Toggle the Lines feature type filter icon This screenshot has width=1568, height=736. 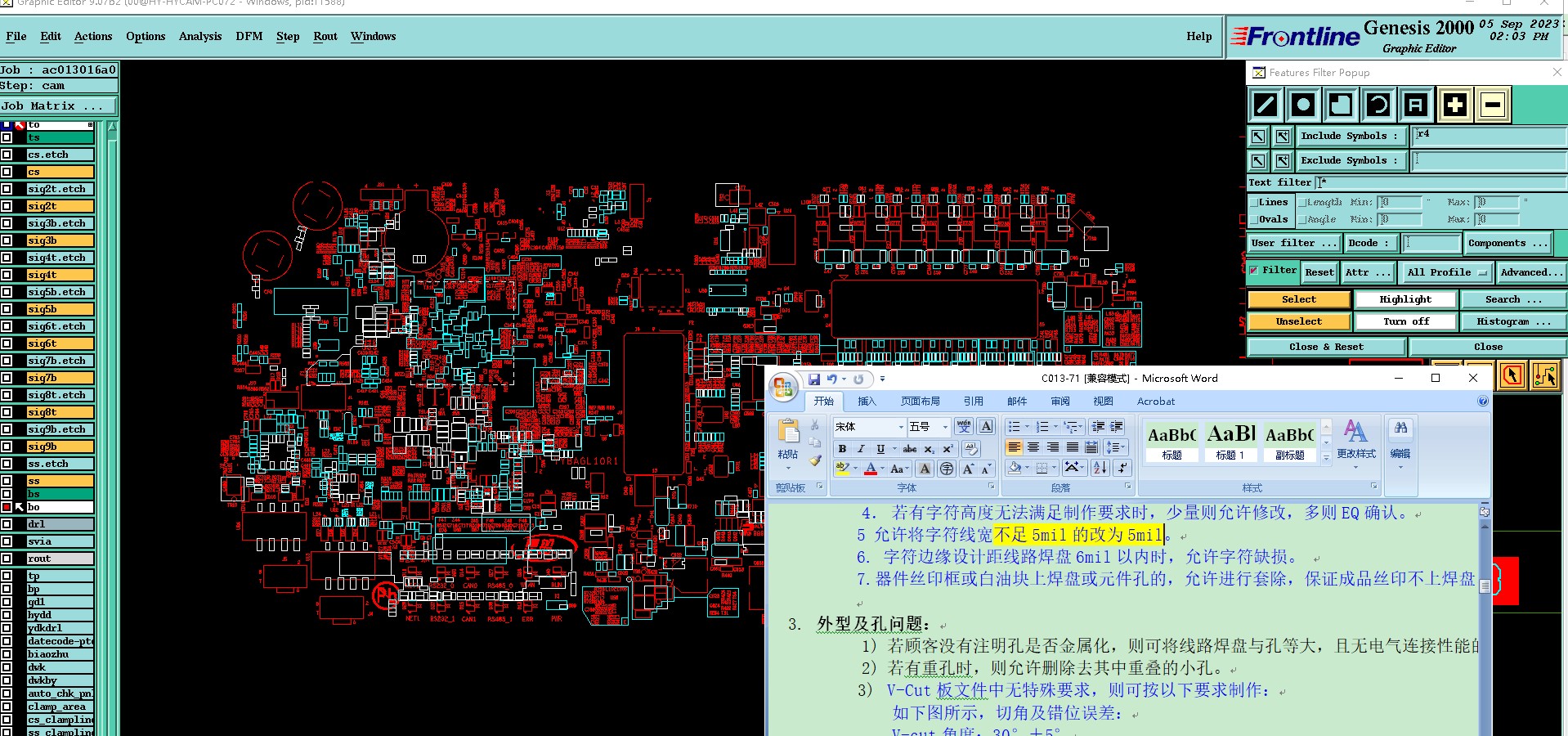tap(1266, 105)
